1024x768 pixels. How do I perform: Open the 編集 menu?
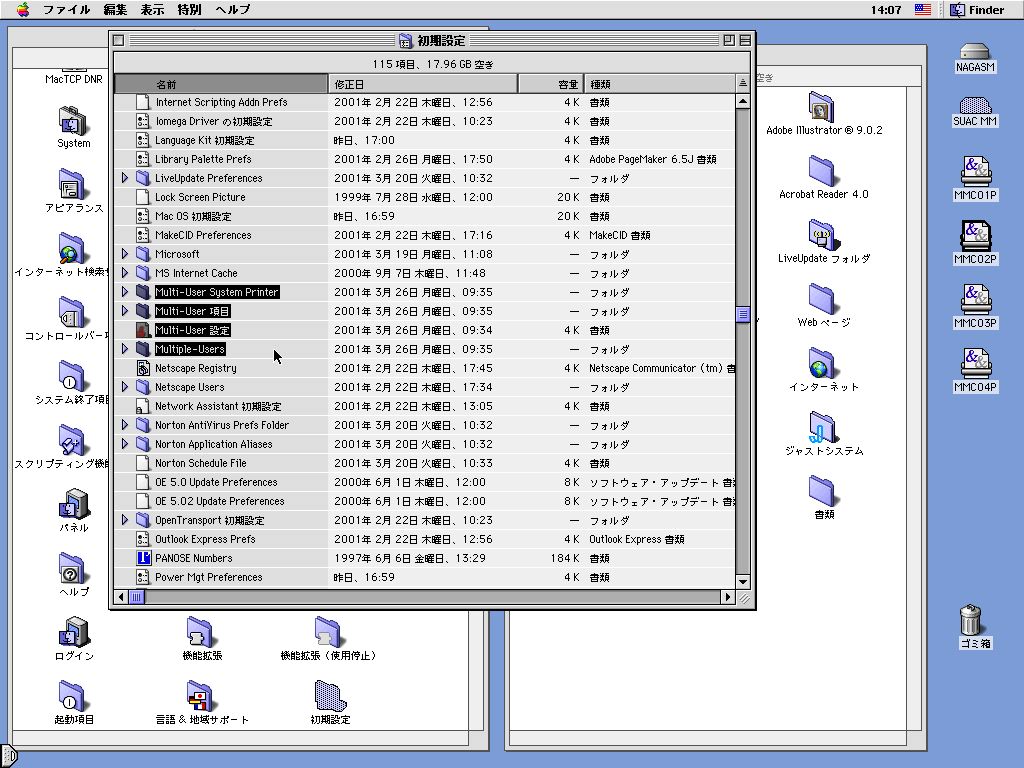tap(115, 9)
